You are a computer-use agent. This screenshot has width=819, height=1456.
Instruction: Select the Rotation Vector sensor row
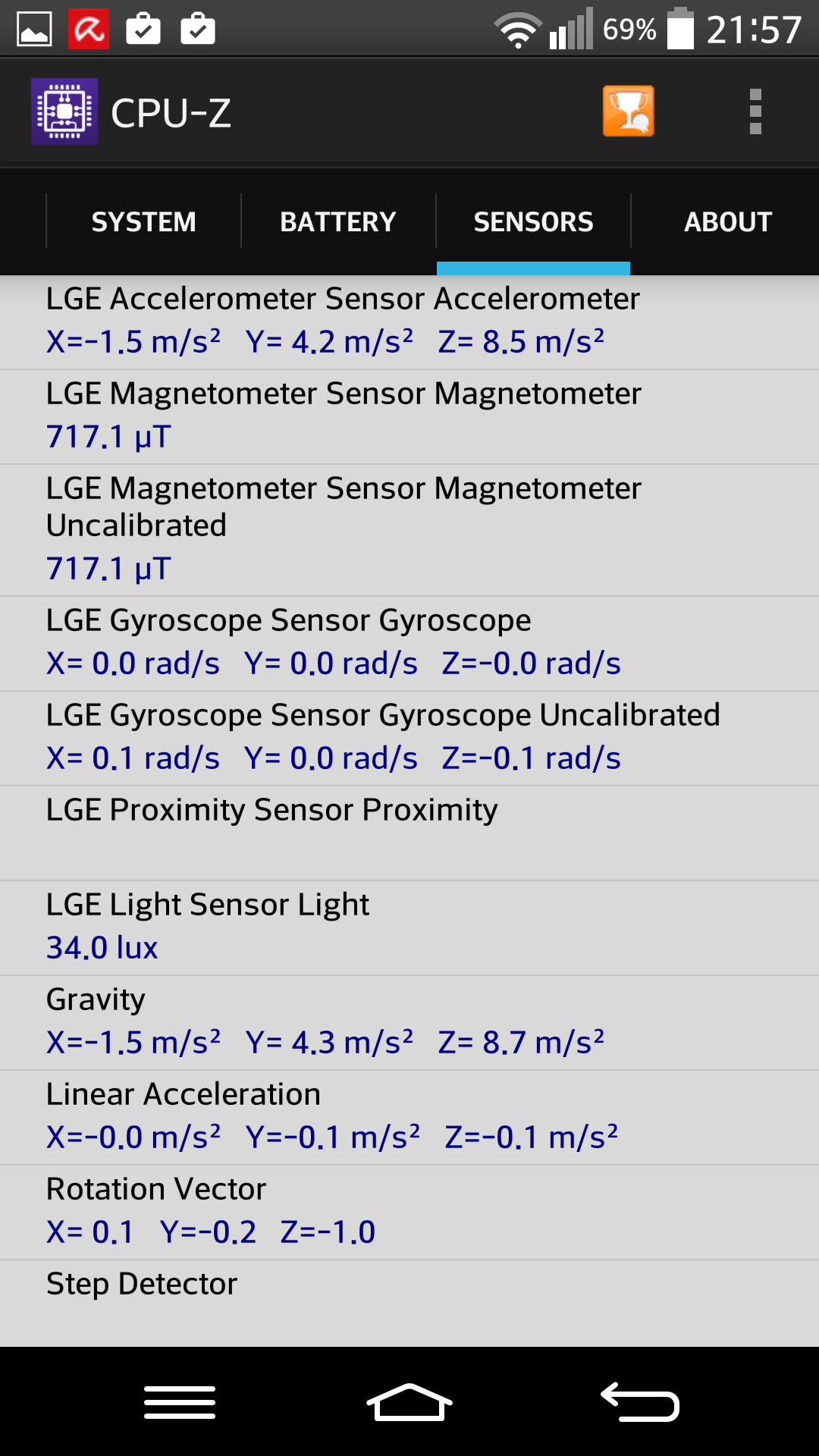pyautogui.click(x=409, y=1211)
